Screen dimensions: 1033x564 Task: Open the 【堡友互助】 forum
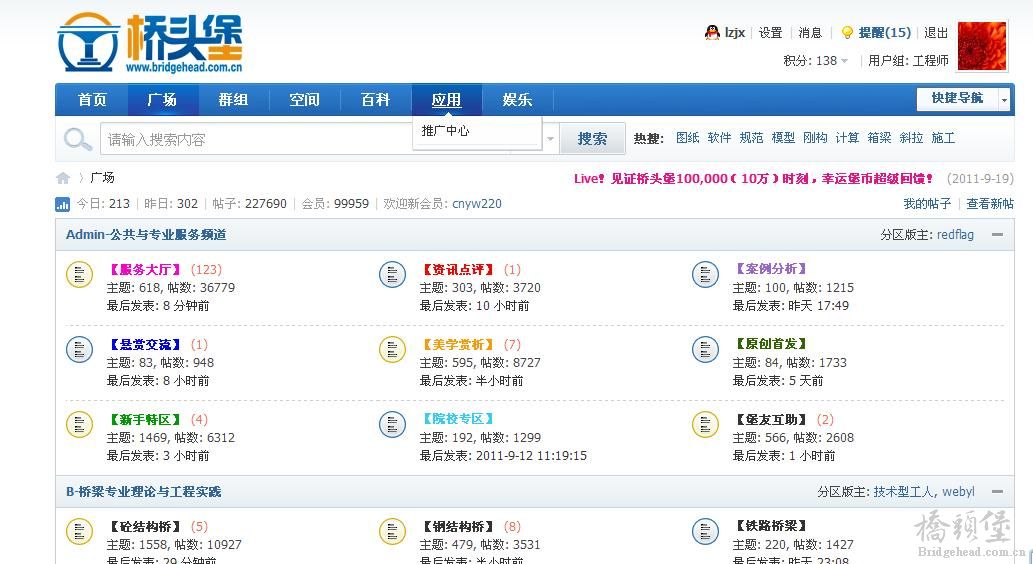pyautogui.click(x=771, y=420)
